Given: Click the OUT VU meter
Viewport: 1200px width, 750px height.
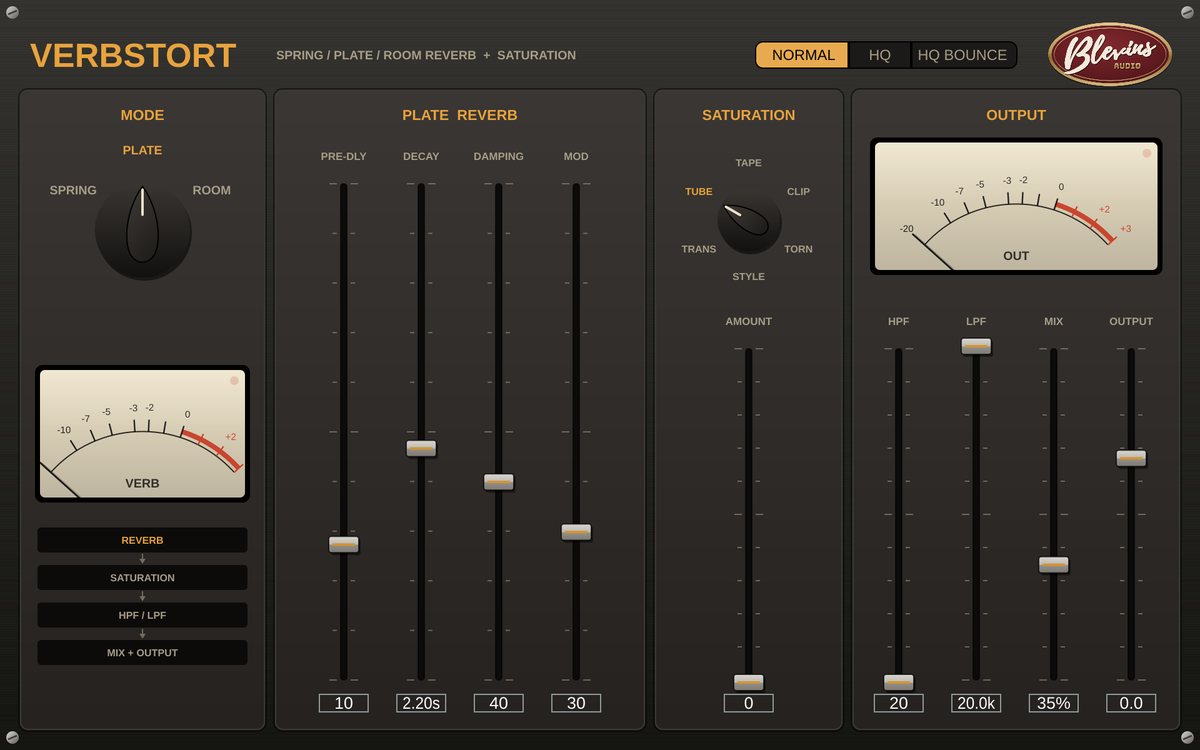Looking at the screenshot, I should (x=1016, y=206).
